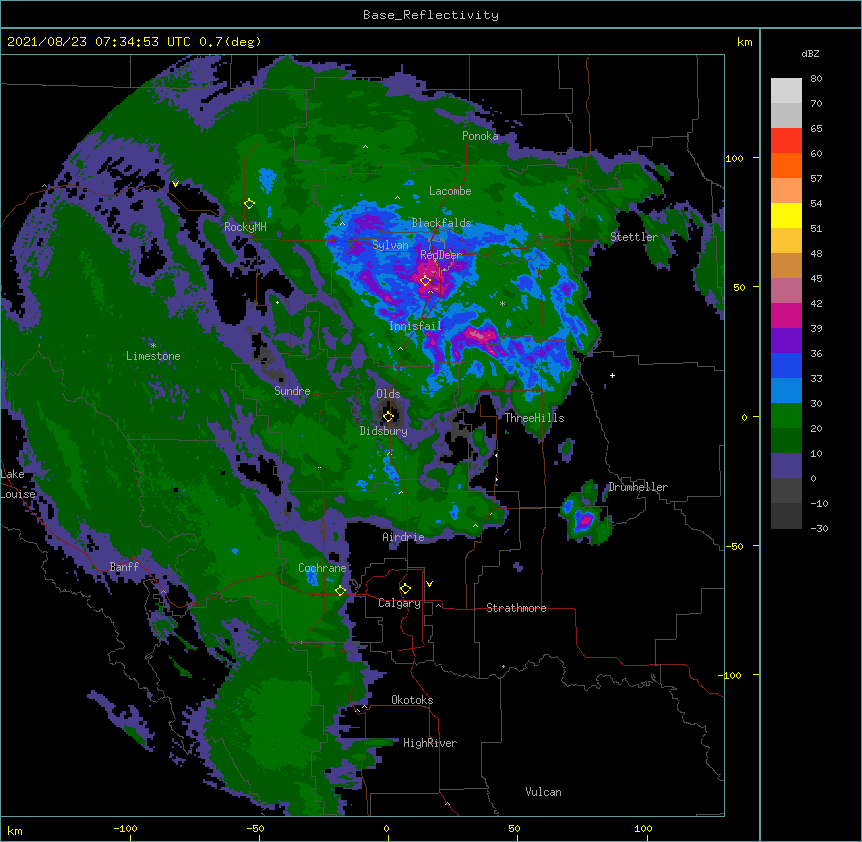Select the Calgary city label
The width and height of the screenshot is (862, 842).
(399, 603)
